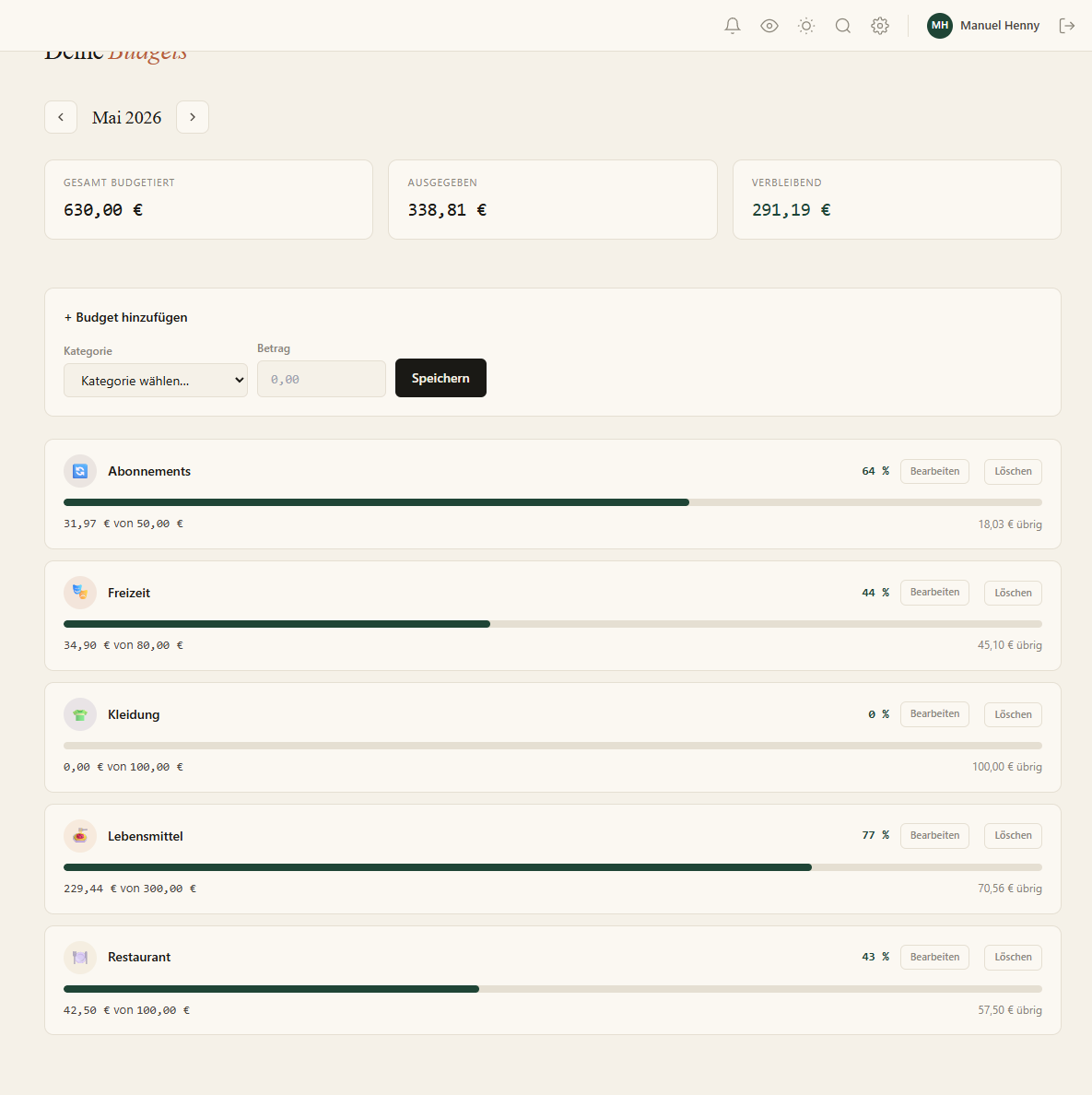Click the Abonnements progress bar
The width and height of the screenshot is (1092, 1095).
(x=552, y=502)
